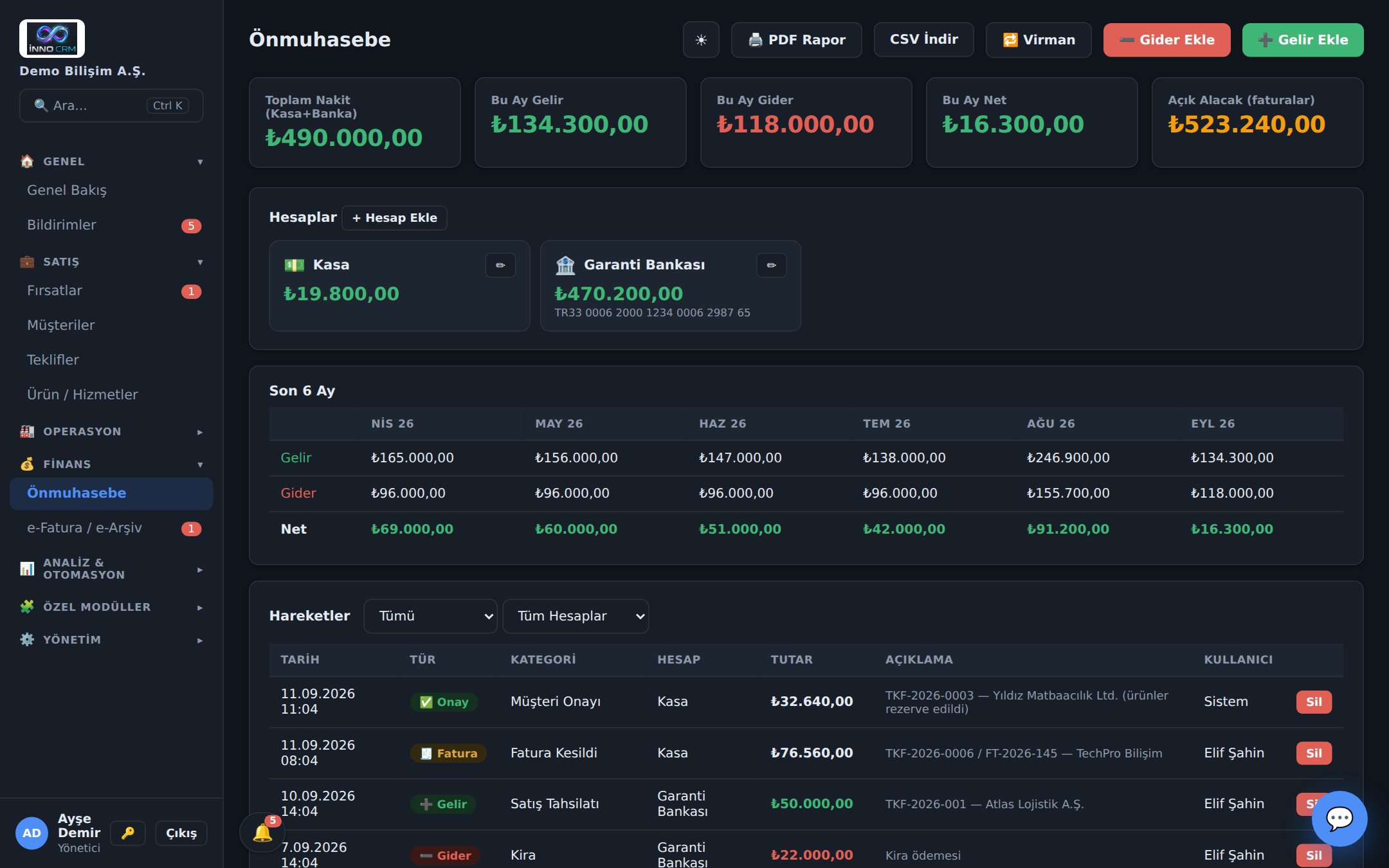The width and height of the screenshot is (1389, 868).
Task: Open the PDF Rapor printer button
Action: [x=796, y=40]
